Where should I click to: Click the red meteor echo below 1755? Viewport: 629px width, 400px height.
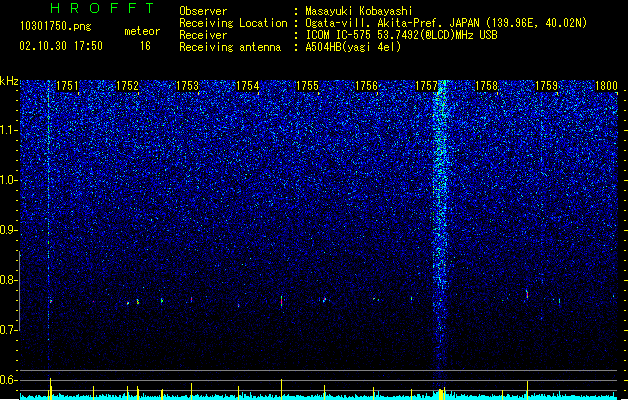[x=282, y=301]
